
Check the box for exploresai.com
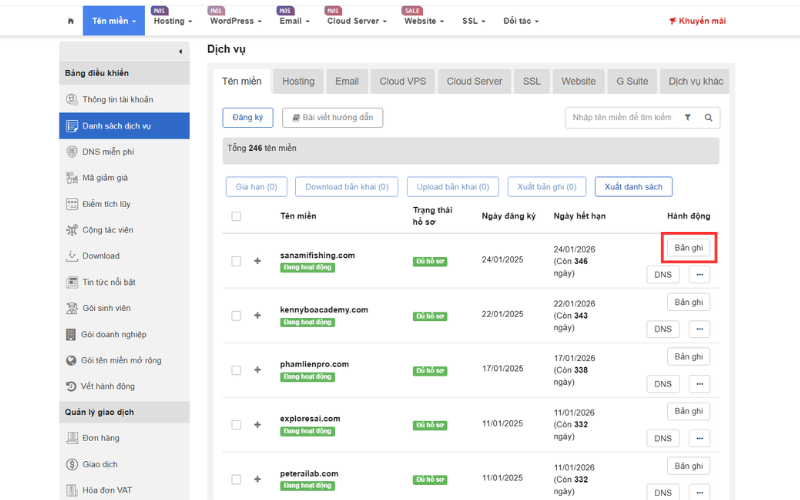pyautogui.click(x=236, y=424)
